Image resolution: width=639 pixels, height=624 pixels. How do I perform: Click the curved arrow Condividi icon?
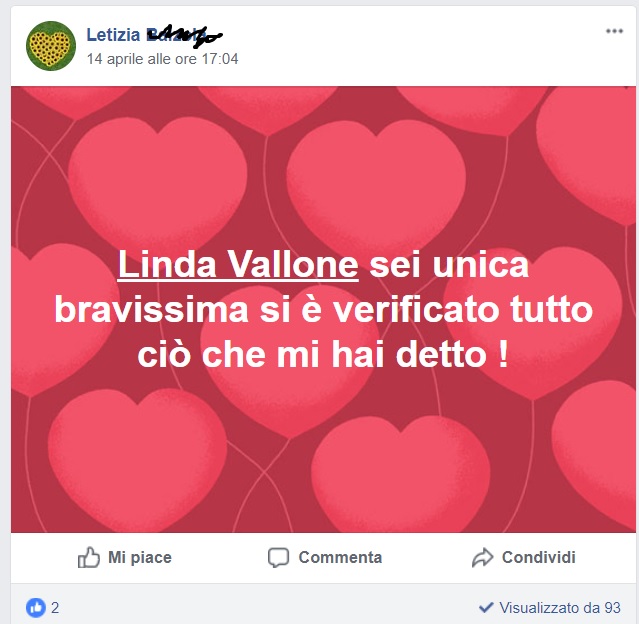click(483, 558)
